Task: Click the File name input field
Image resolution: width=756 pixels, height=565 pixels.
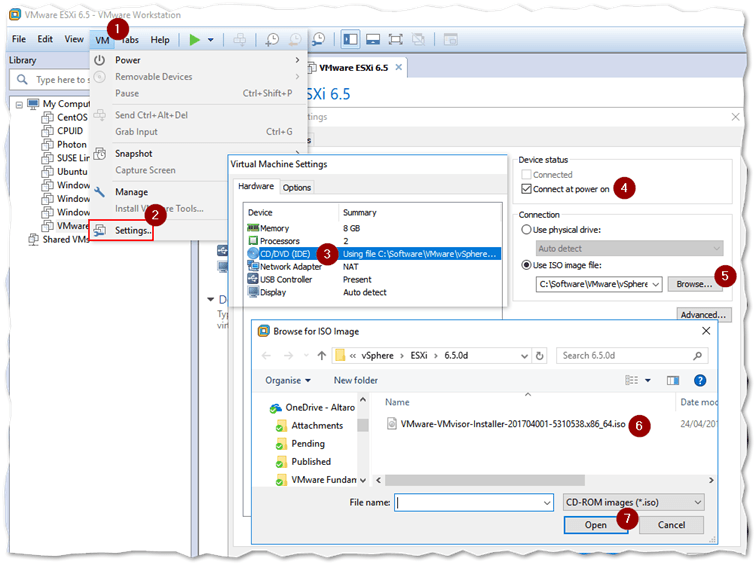Action: click(x=473, y=503)
